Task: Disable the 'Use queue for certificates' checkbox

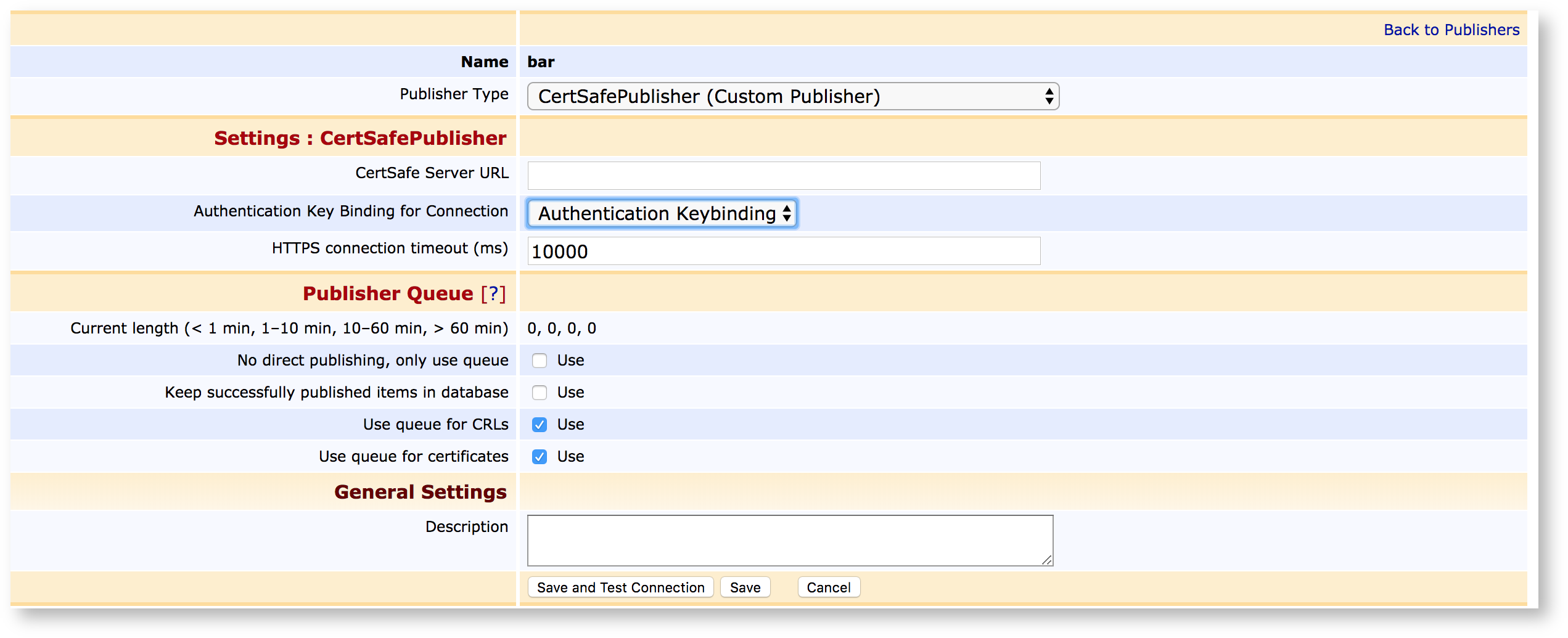Action: (x=540, y=457)
